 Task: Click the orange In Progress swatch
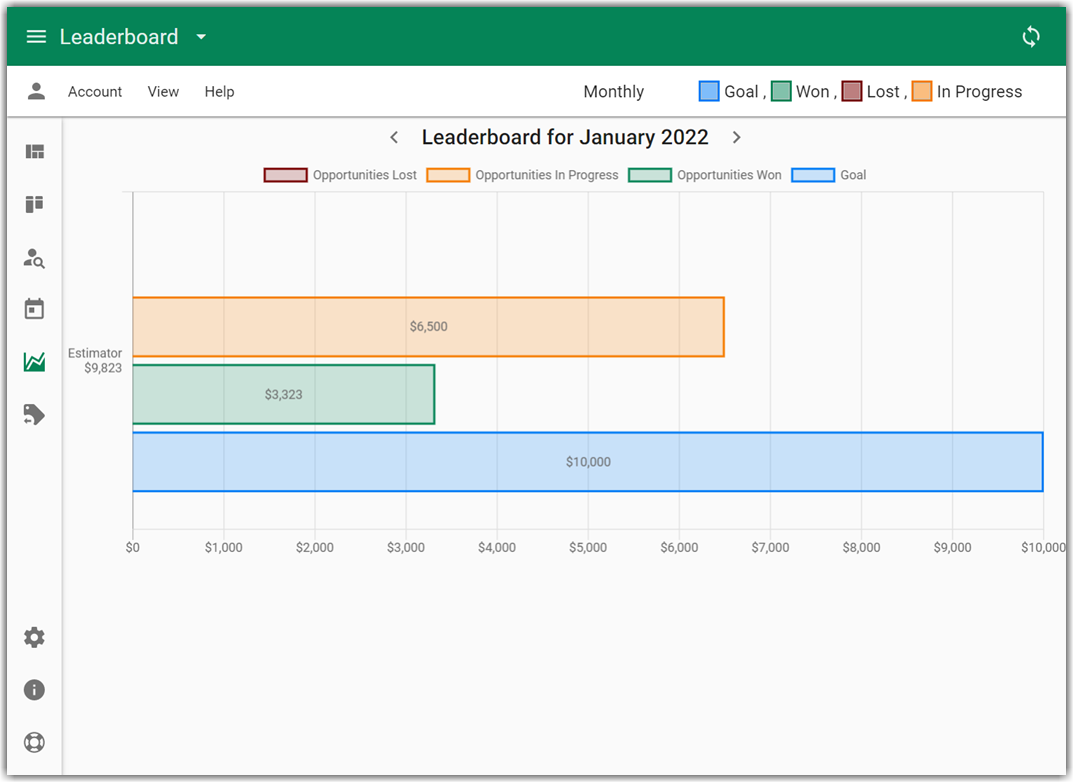click(922, 91)
